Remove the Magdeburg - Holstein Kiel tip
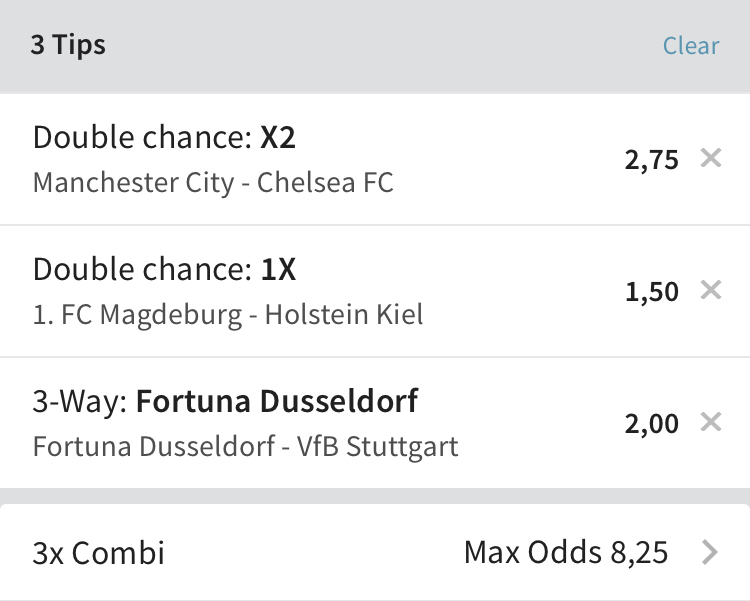 point(711,290)
